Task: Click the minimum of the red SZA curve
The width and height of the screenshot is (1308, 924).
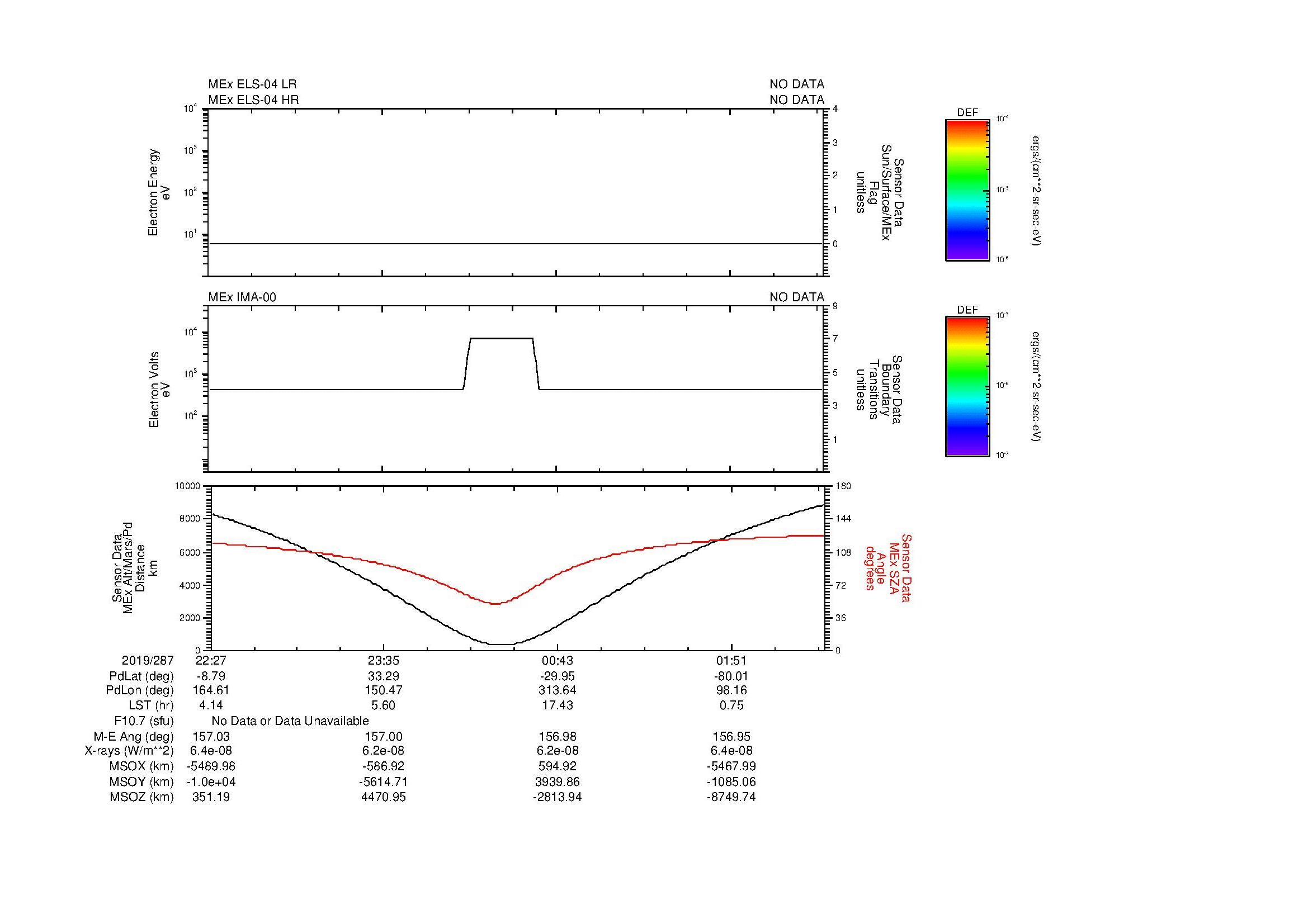Action: coord(495,604)
